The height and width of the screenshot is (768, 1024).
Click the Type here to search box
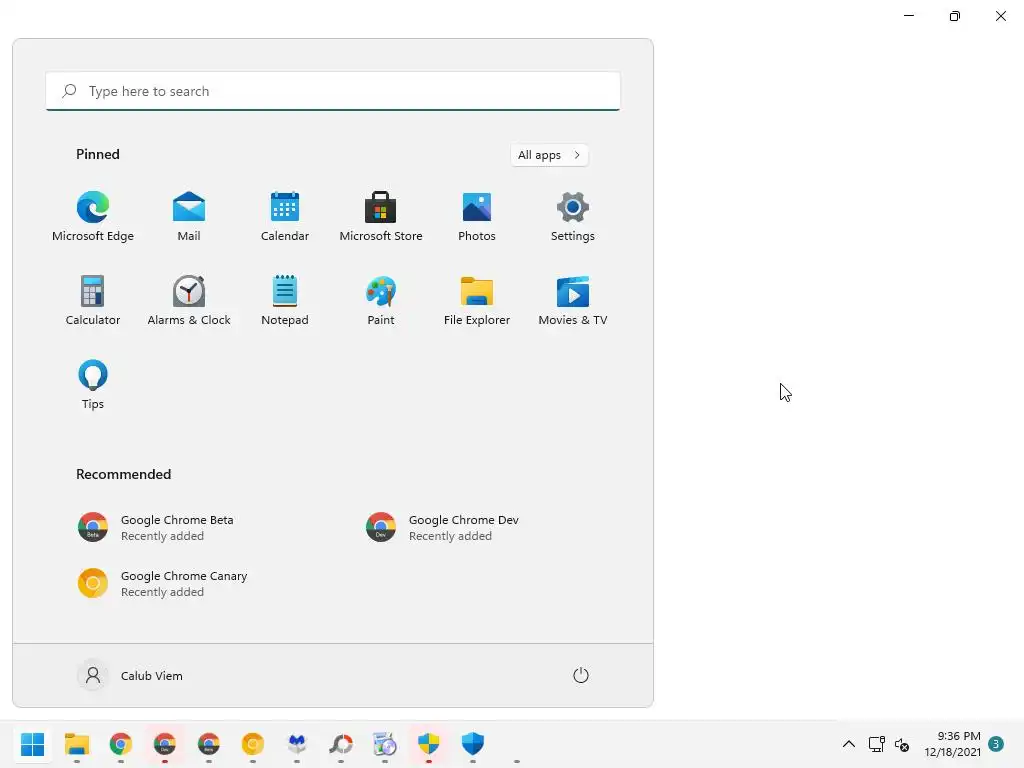(x=333, y=91)
